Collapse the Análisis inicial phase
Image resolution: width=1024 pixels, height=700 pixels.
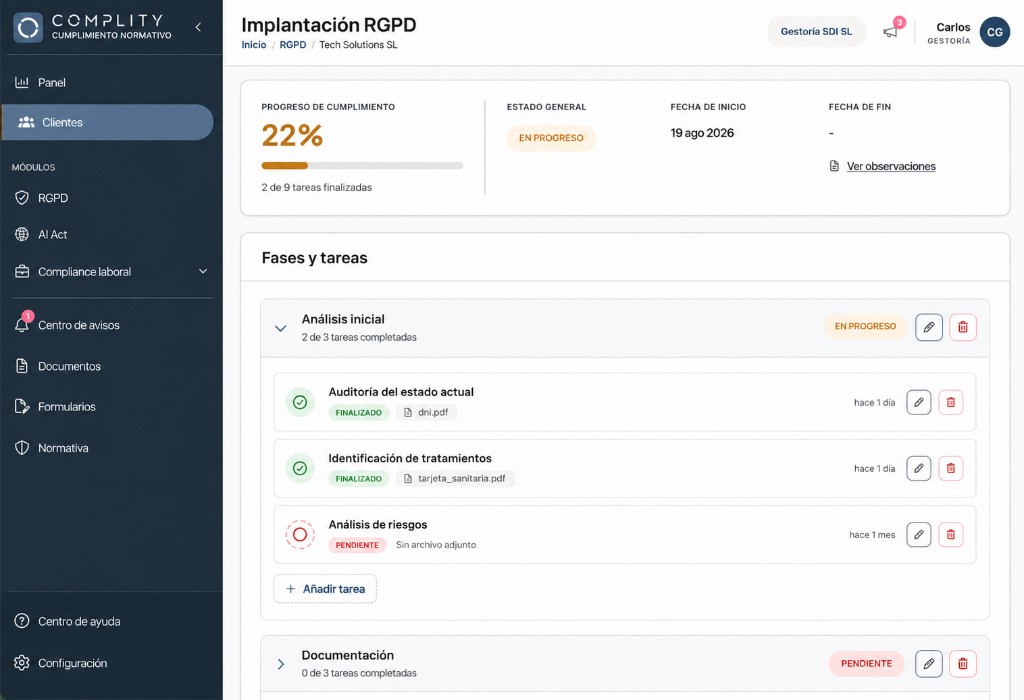280,328
